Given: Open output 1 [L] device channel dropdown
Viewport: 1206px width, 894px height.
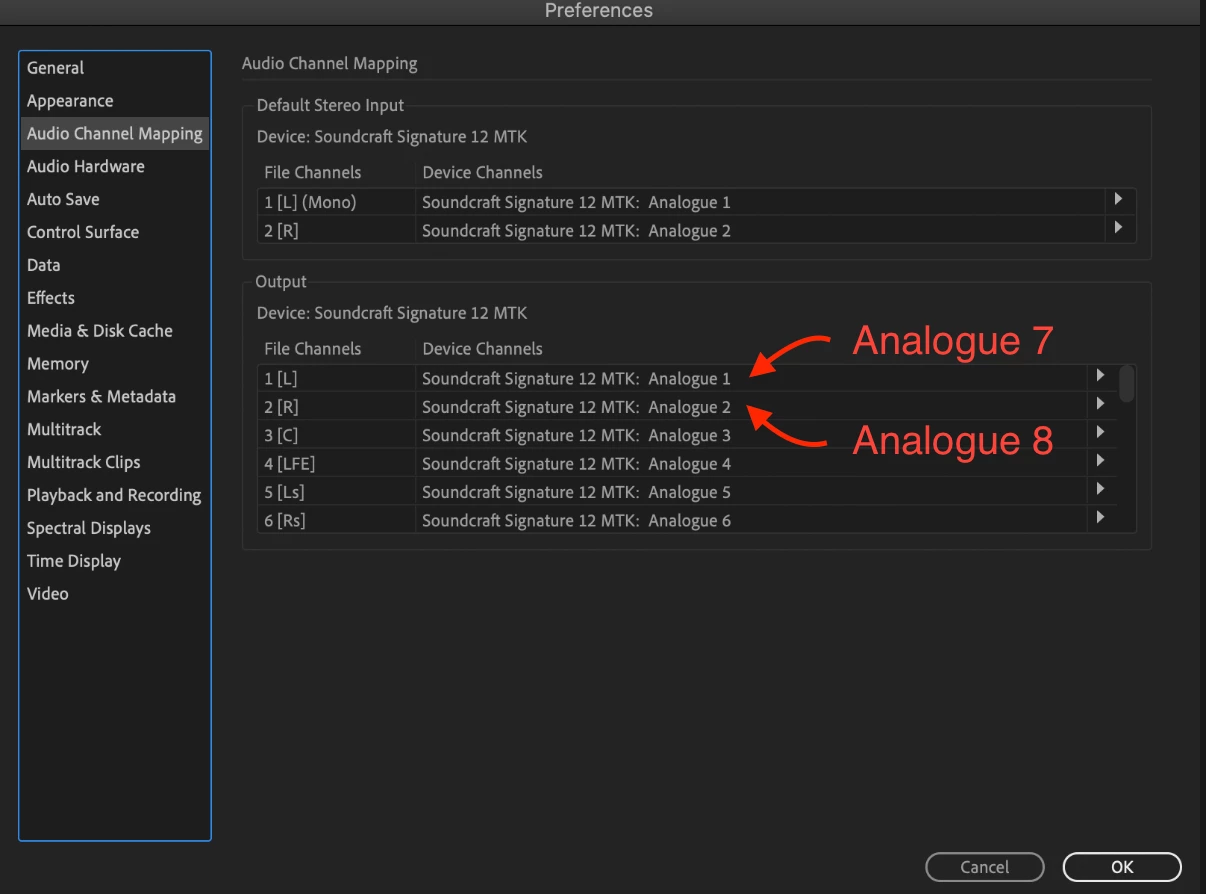Looking at the screenshot, I should coord(1100,376).
